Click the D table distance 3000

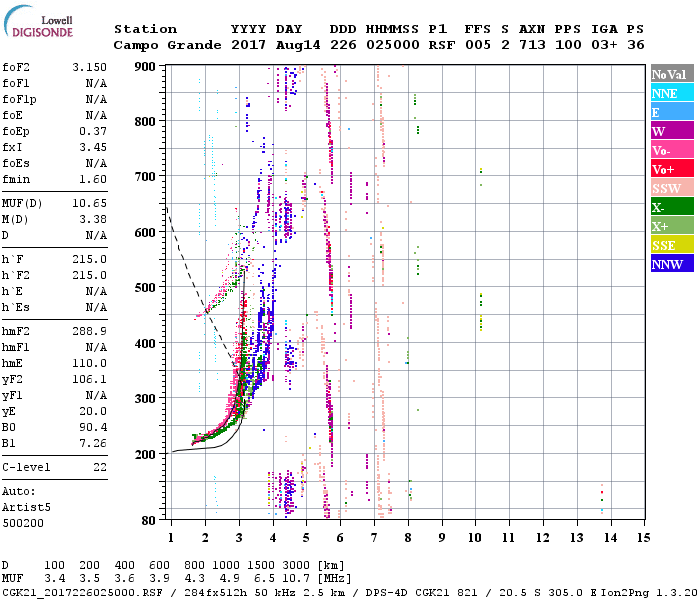click(296, 565)
